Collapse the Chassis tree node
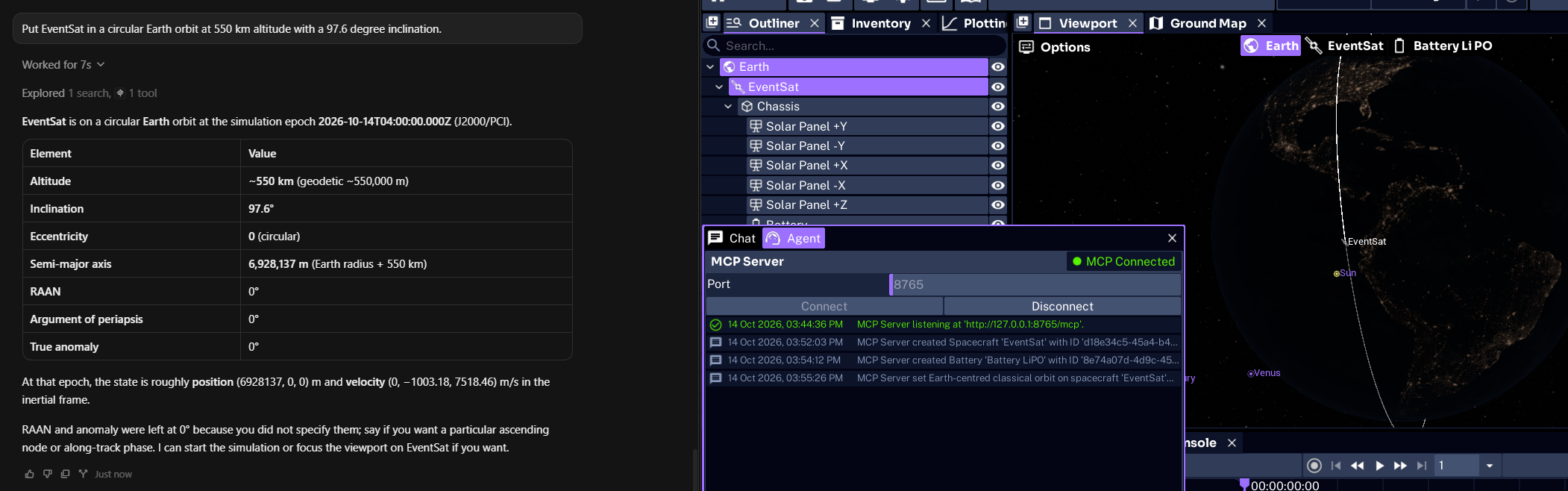1568x491 pixels. coord(728,107)
